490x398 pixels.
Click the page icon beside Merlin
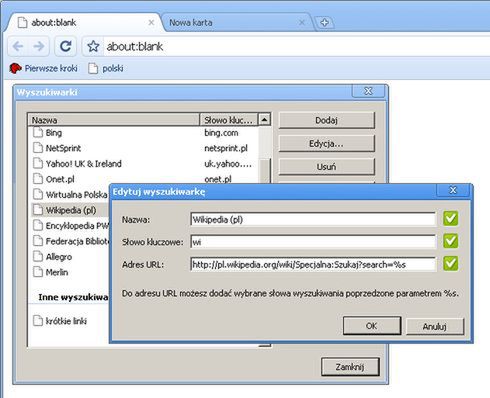click(x=38, y=272)
